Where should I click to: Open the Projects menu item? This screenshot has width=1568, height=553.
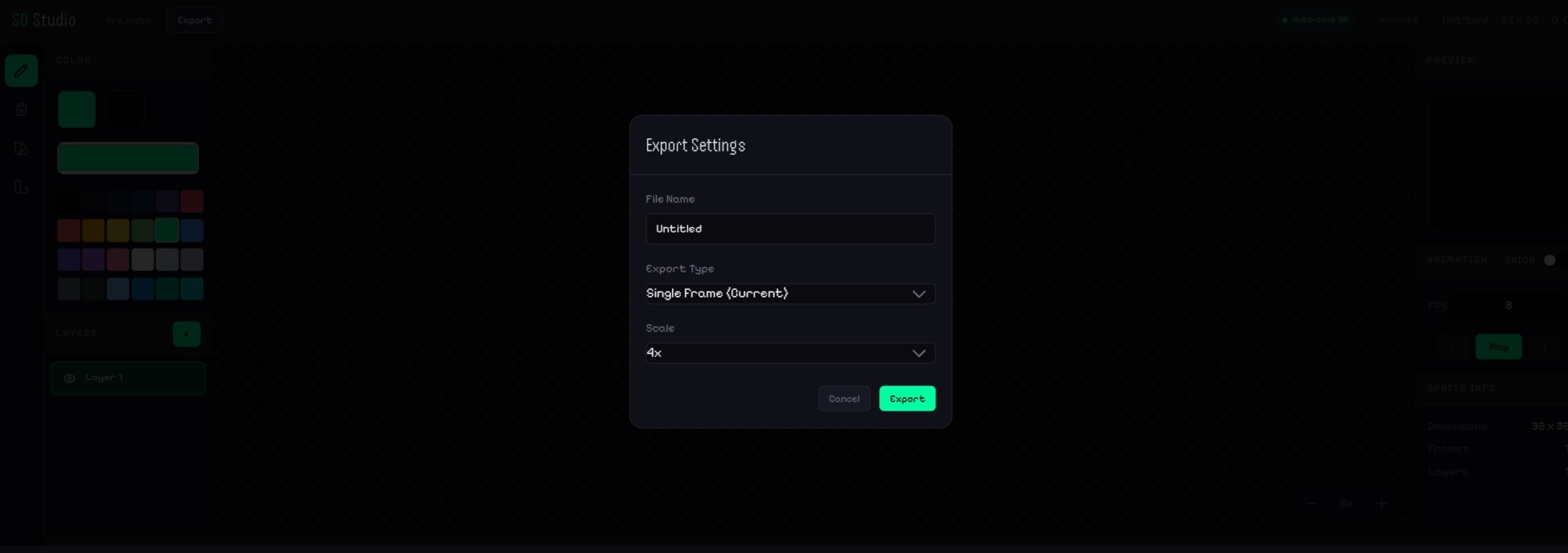(x=128, y=20)
